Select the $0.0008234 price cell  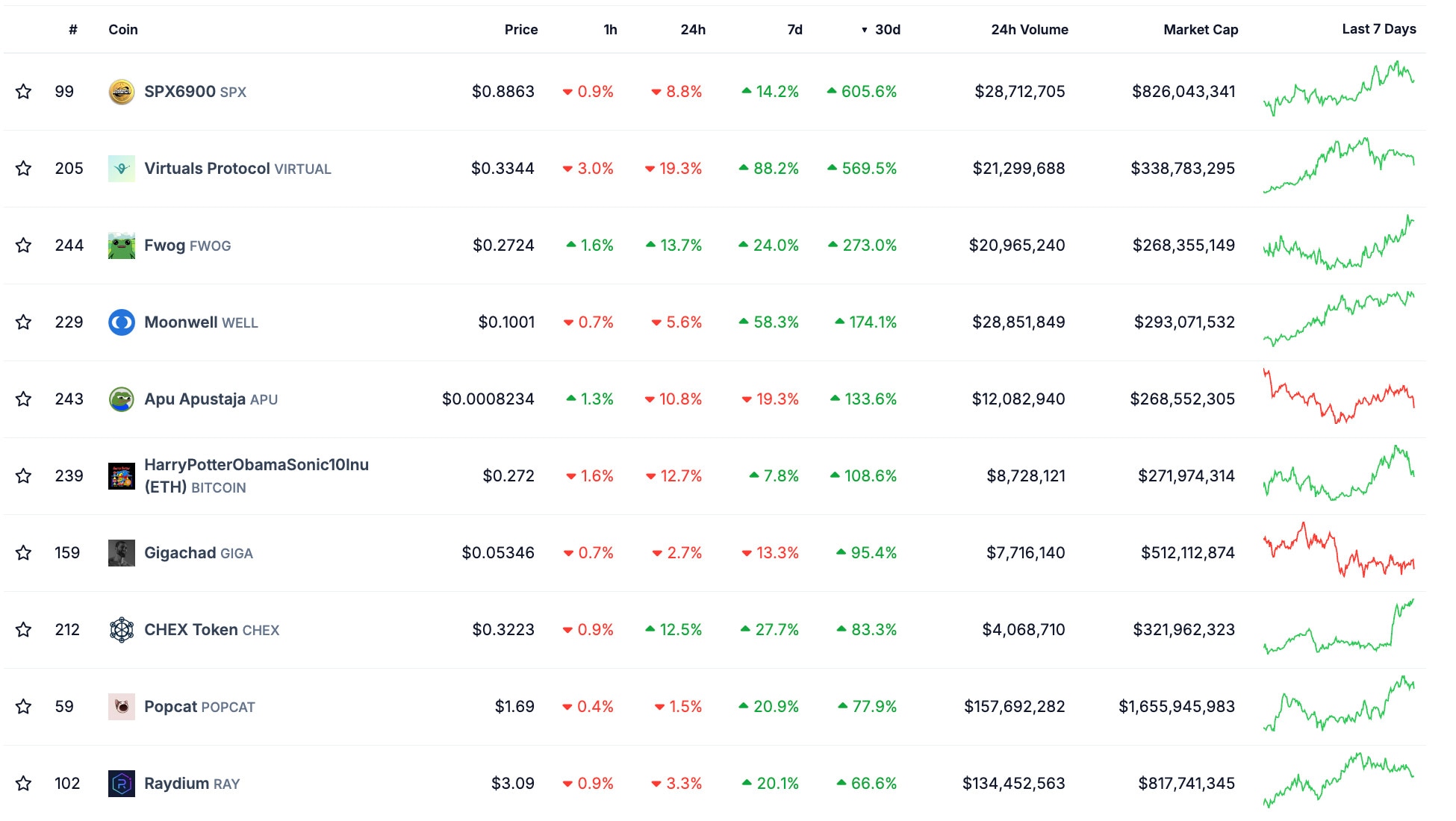pos(488,399)
